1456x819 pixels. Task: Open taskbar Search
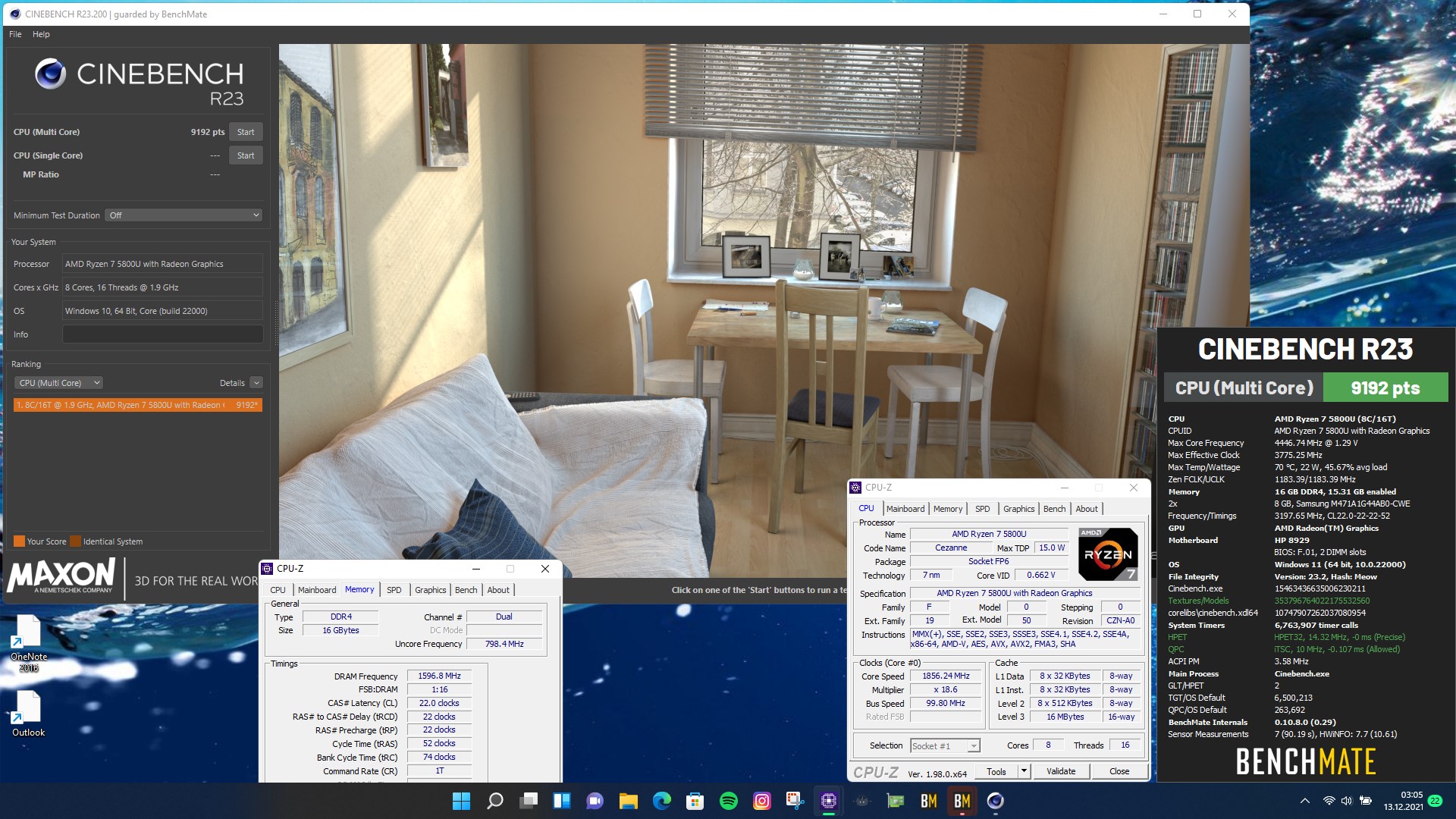pos(495,801)
